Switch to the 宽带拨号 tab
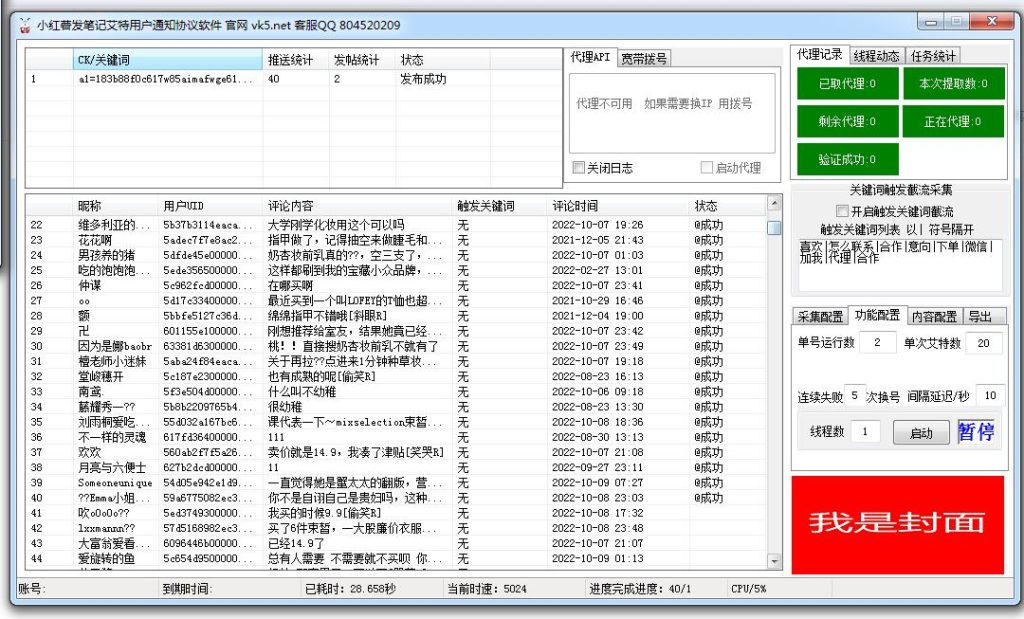The width and height of the screenshot is (1024, 619). coord(644,58)
